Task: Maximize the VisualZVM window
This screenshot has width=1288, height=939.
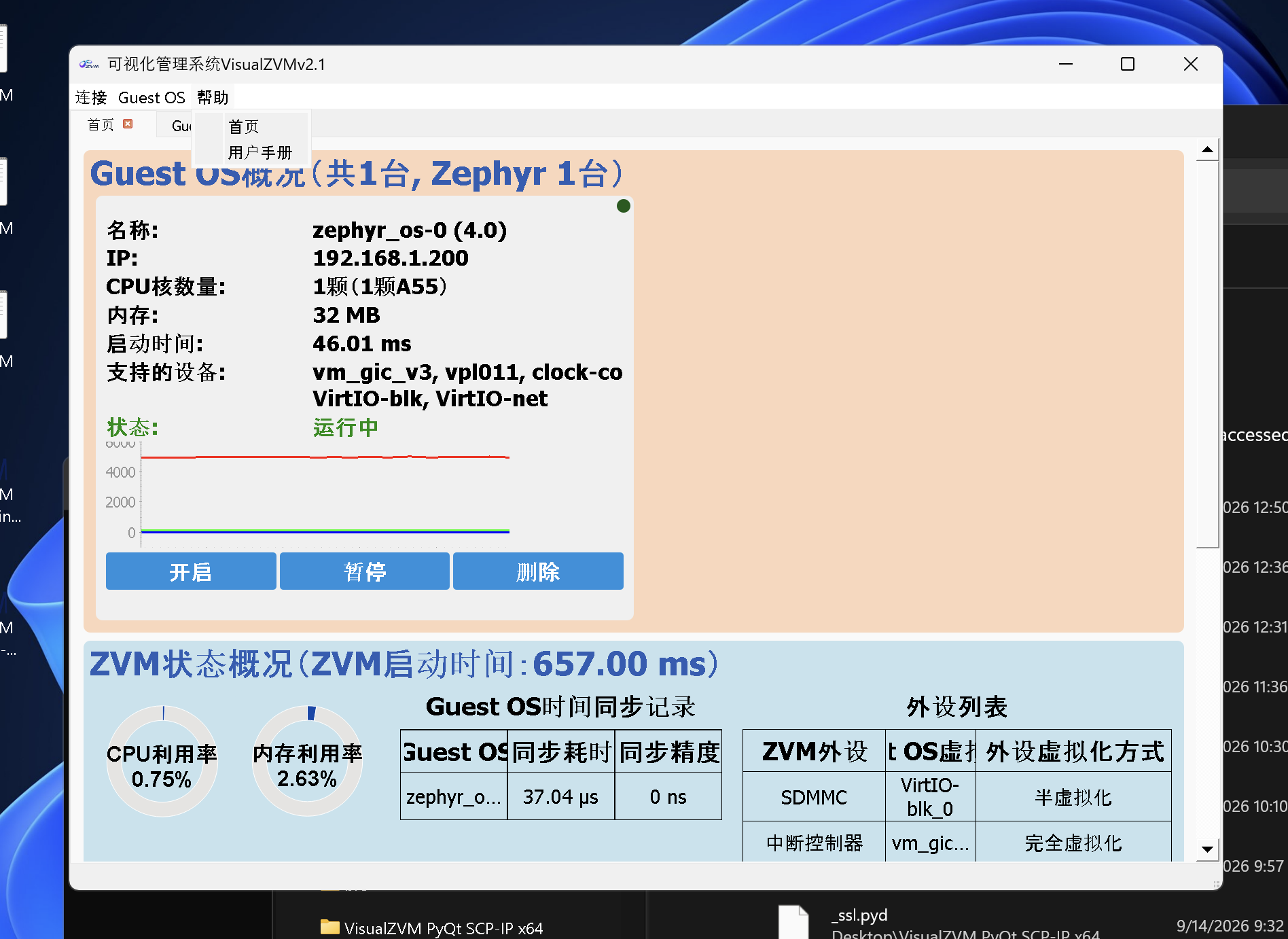Action: point(1128,65)
